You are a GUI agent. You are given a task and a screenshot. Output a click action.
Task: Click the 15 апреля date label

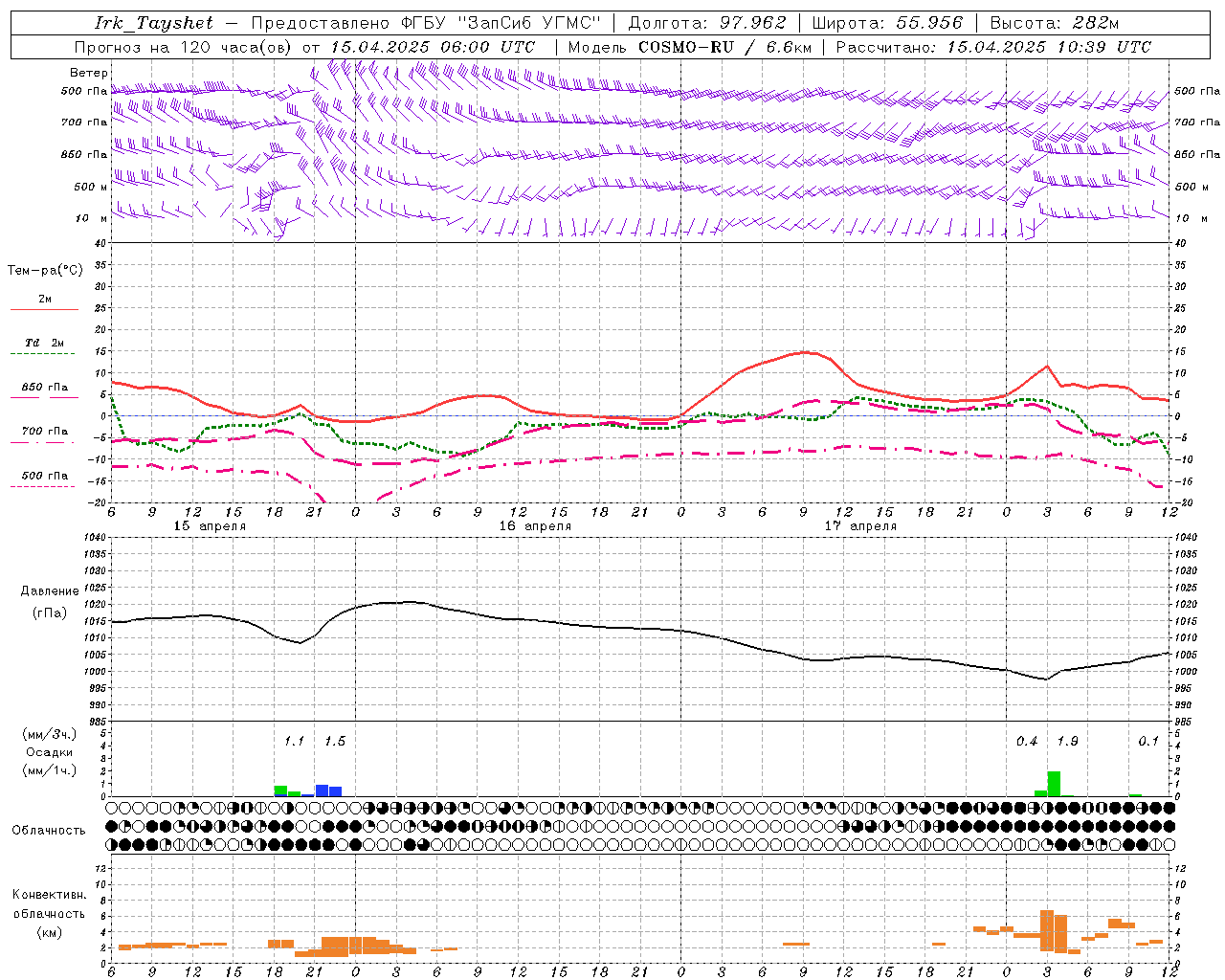point(210,526)
